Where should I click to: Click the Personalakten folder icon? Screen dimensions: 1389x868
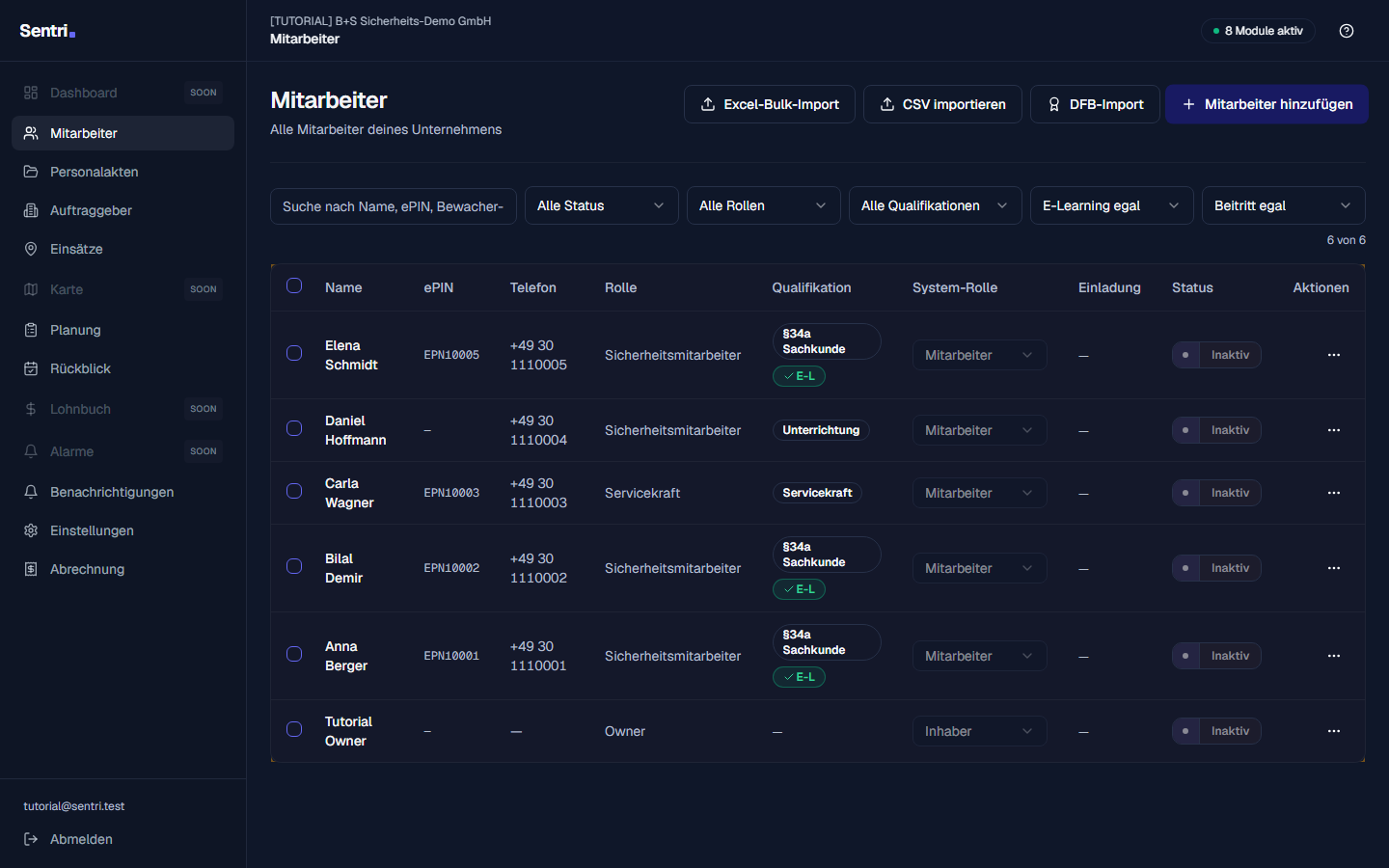point(31,172)
